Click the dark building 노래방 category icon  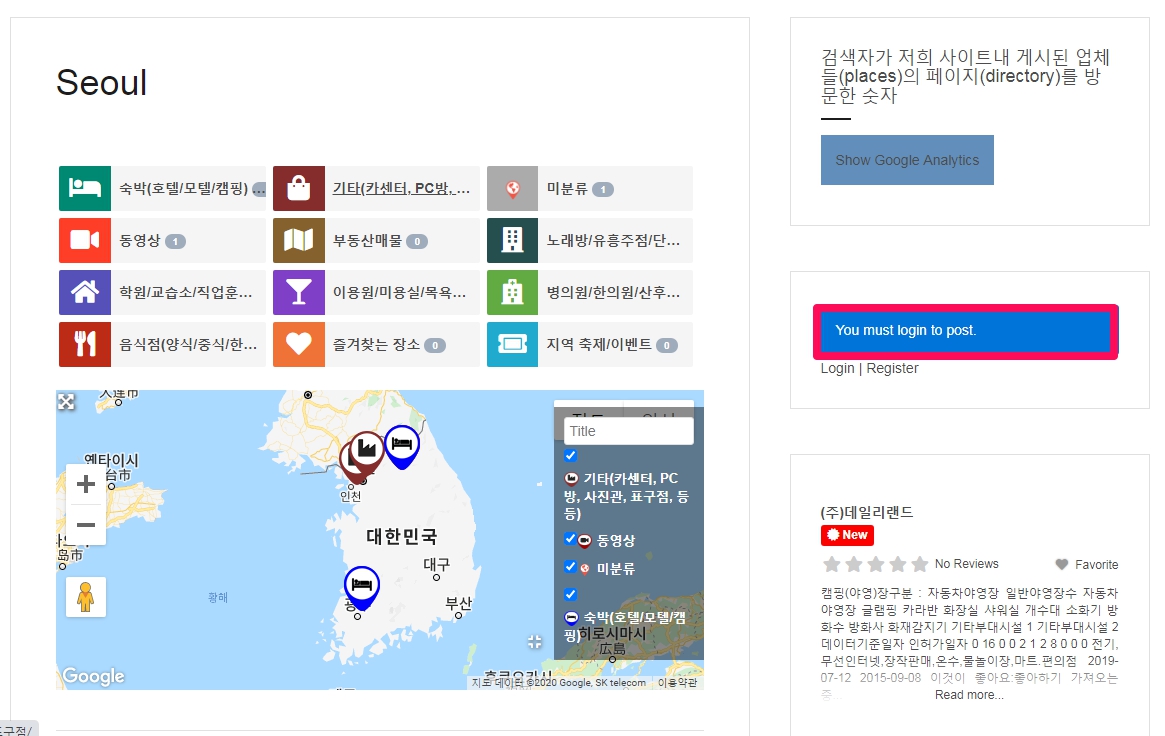512,241
